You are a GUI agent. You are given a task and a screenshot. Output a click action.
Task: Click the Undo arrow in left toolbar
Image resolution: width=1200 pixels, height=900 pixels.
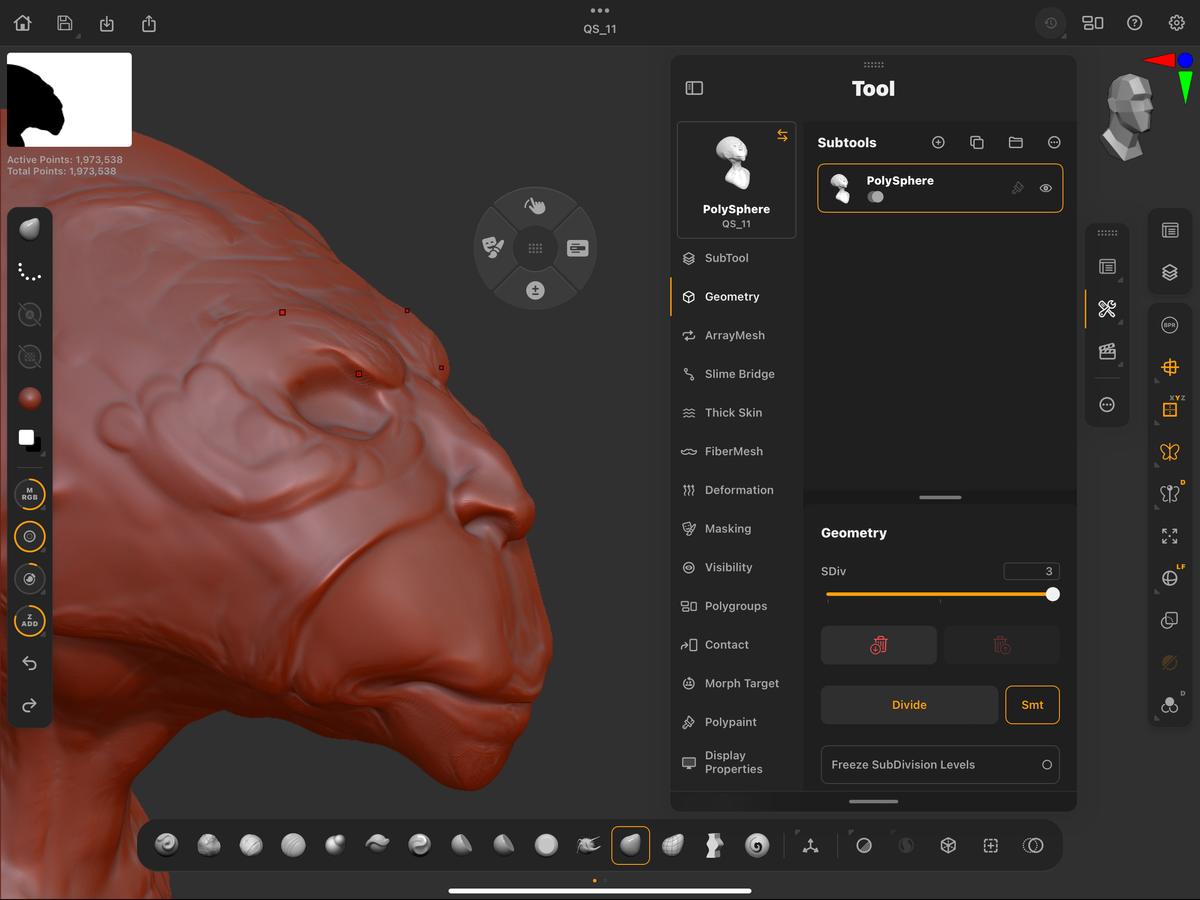click(x=29, y=663)
